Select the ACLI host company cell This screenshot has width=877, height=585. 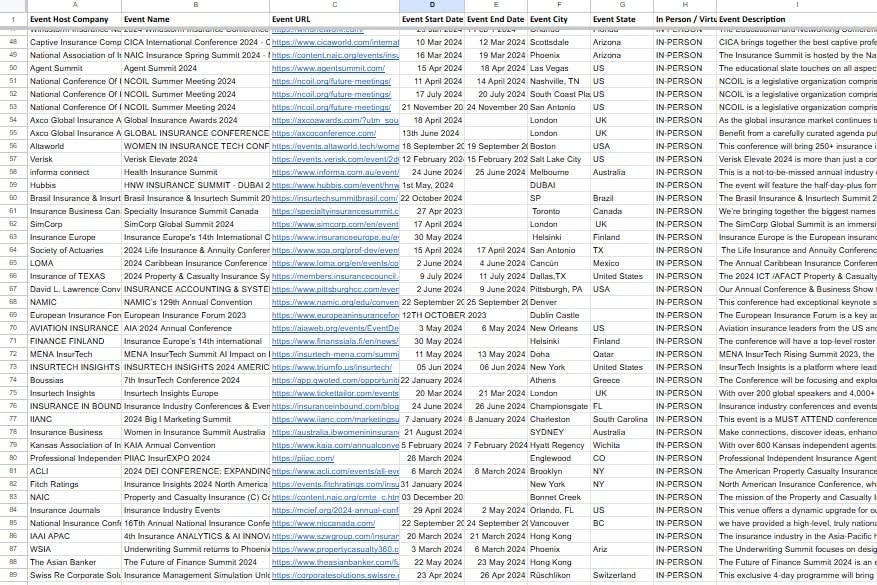tap(74, 471)
